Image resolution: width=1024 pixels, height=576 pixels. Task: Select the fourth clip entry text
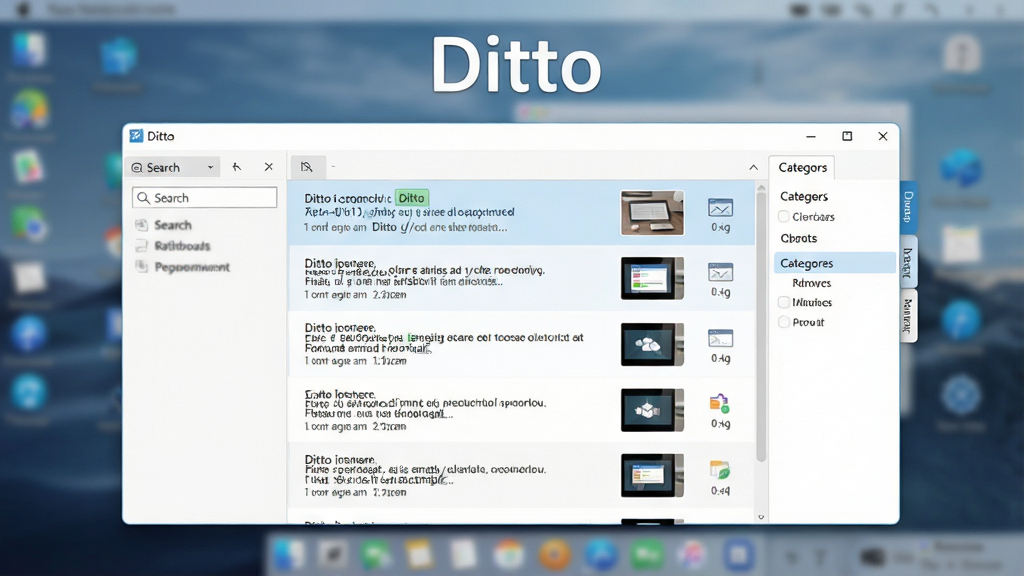[425, 410]
